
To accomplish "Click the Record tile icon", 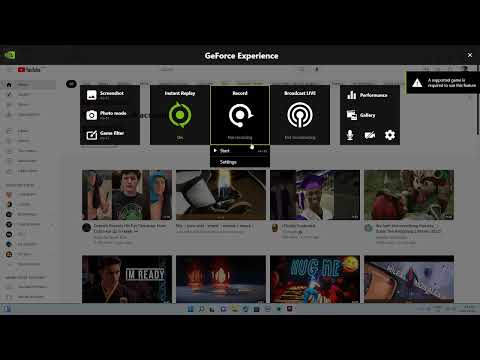I will [240, 115].
